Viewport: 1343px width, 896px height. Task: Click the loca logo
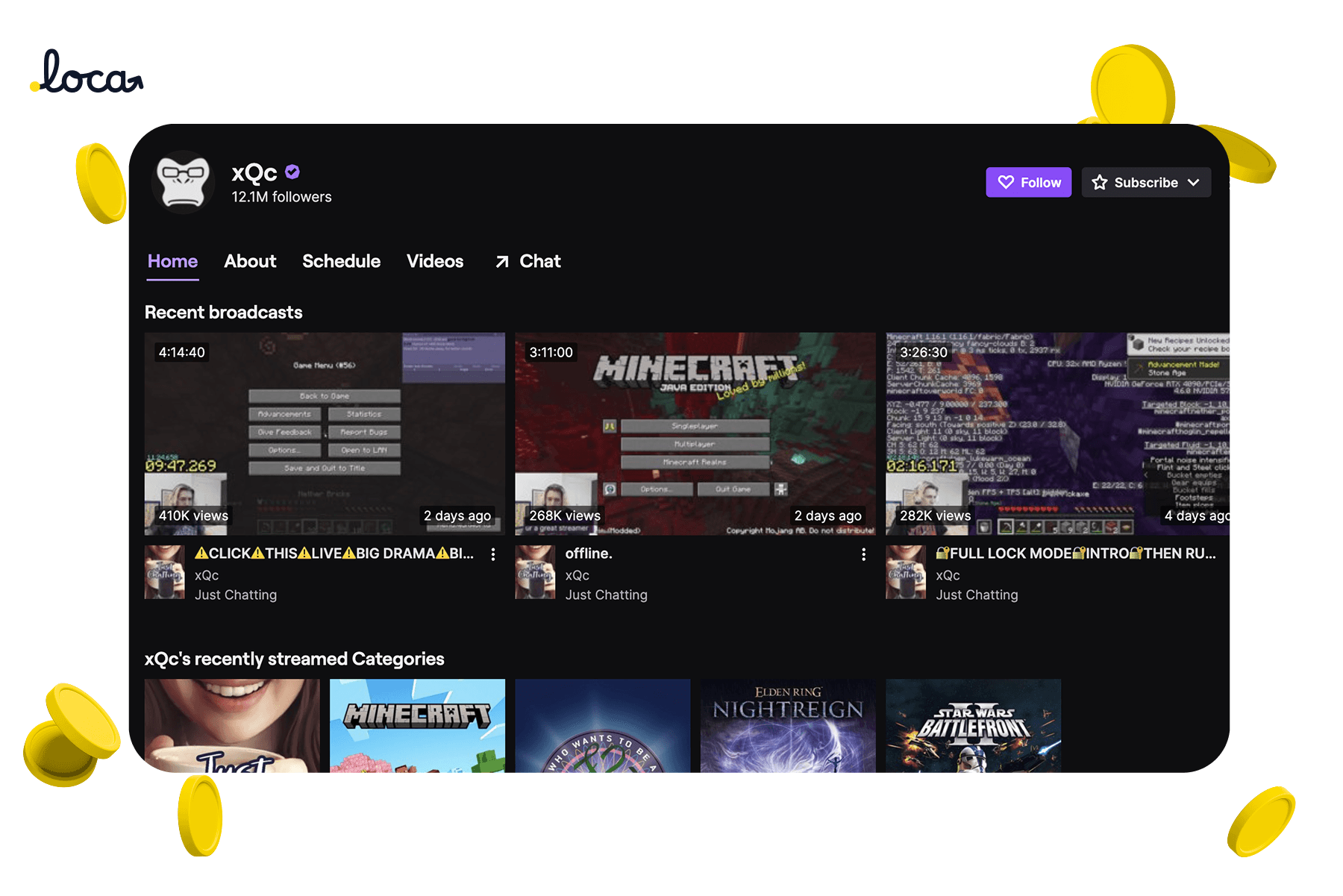[87, 72]
